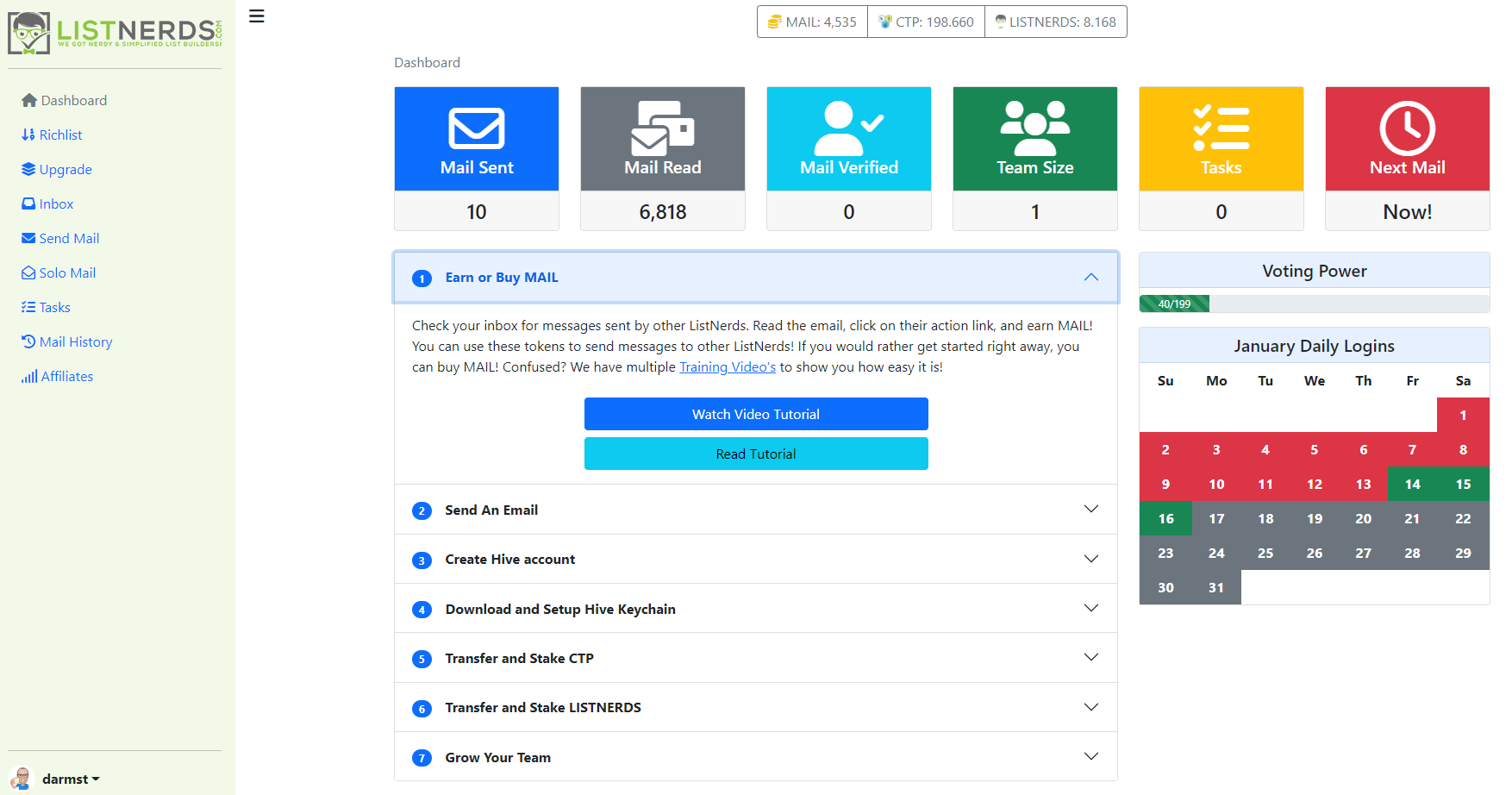Toggle the hamburger sidebar menu
The height and width of the screenshot is (795, 1512).
[x=257, y=16]
